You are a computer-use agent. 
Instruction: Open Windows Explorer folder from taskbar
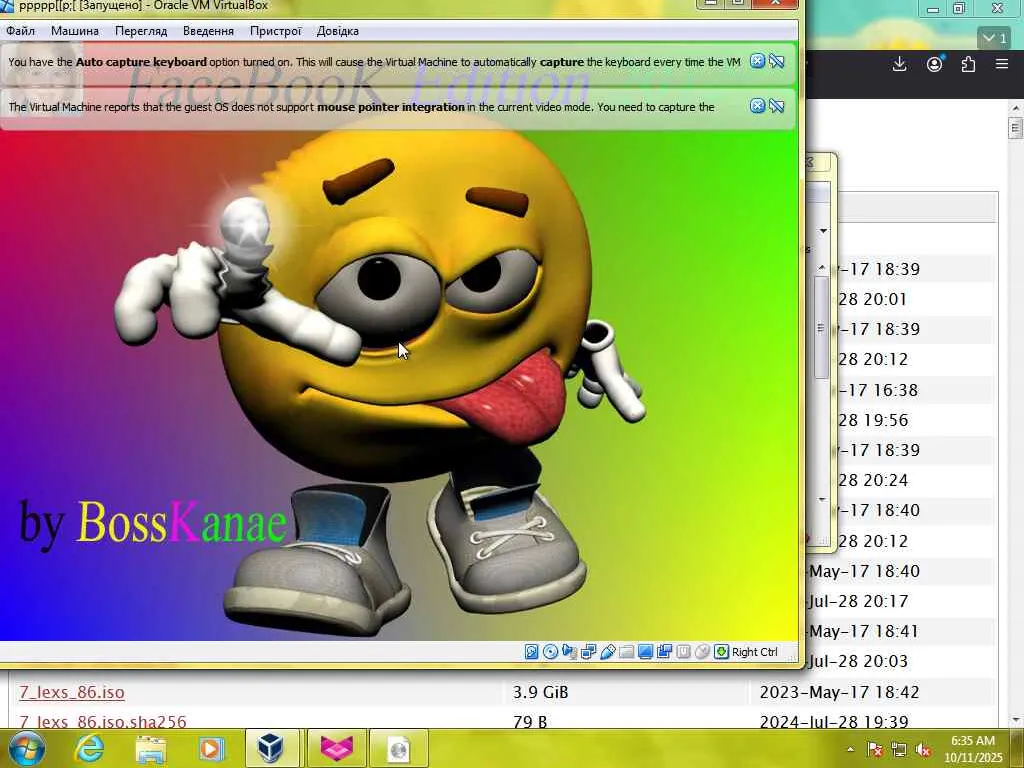coord(150,748)
